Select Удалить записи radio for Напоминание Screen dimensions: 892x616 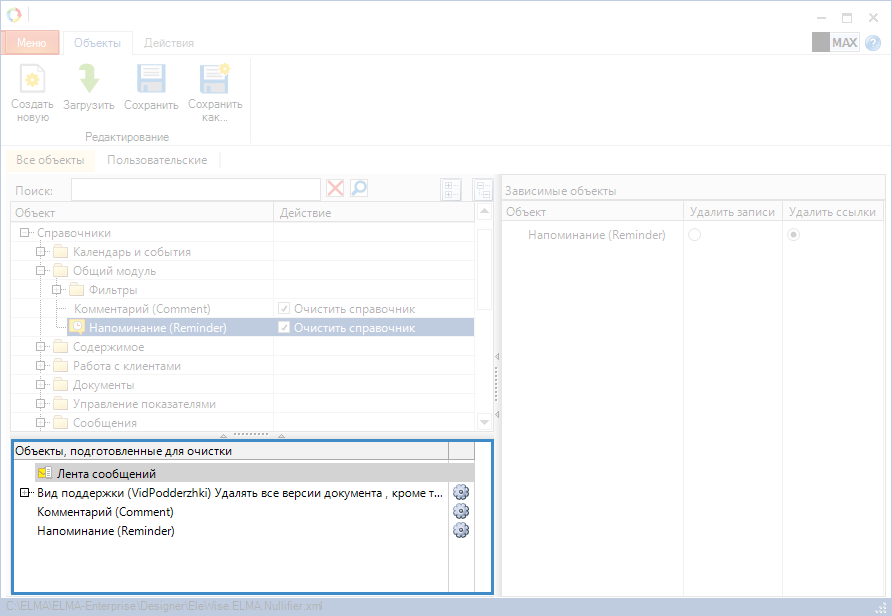(x=694, y=234)
